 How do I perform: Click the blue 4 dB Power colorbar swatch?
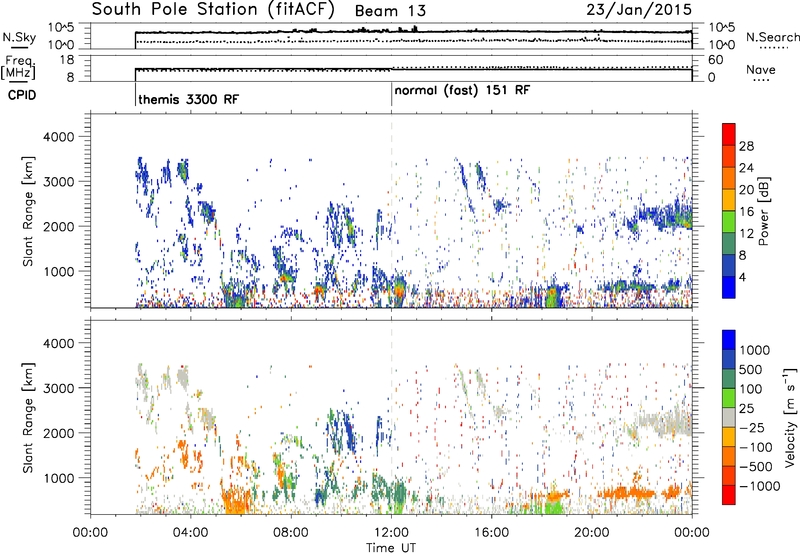(x=729, y=287)
